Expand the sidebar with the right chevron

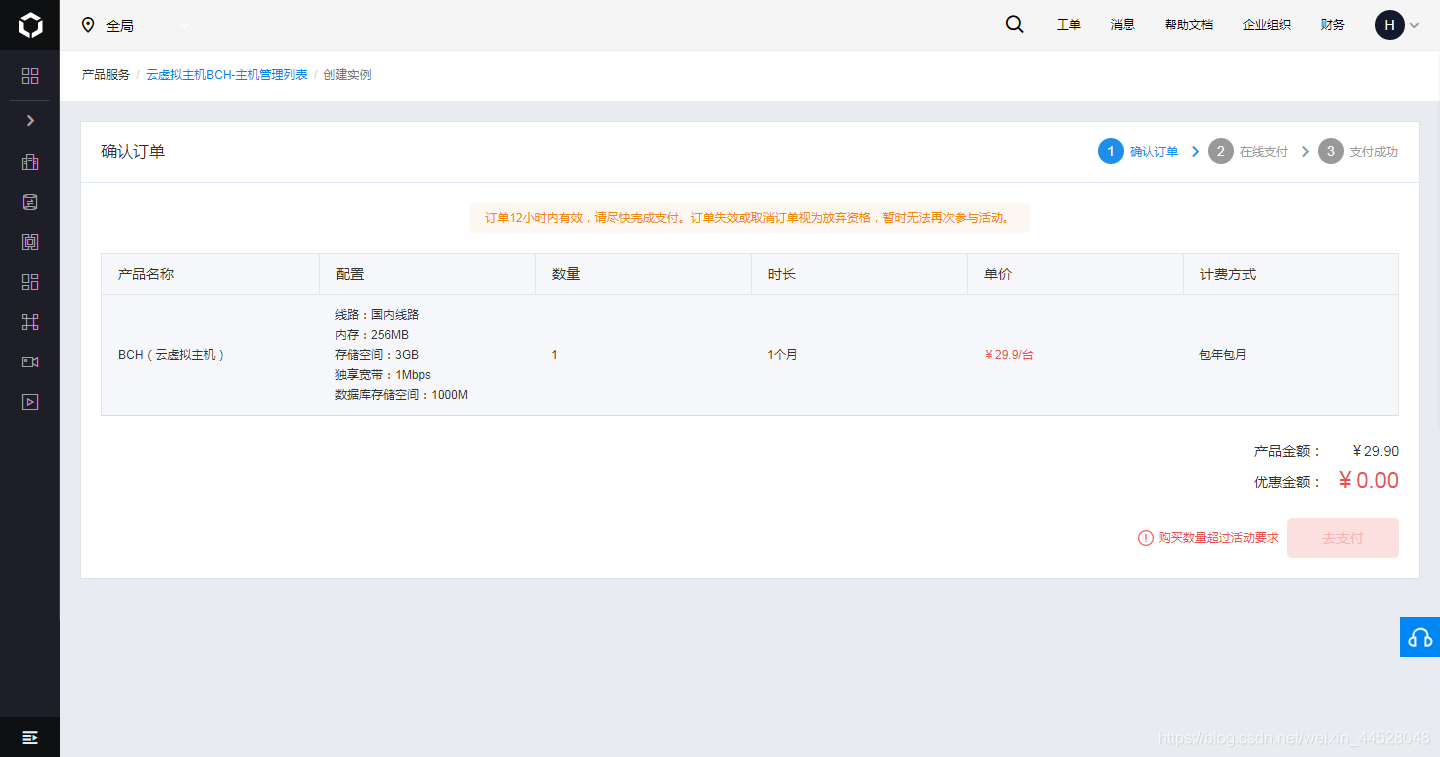30,120
